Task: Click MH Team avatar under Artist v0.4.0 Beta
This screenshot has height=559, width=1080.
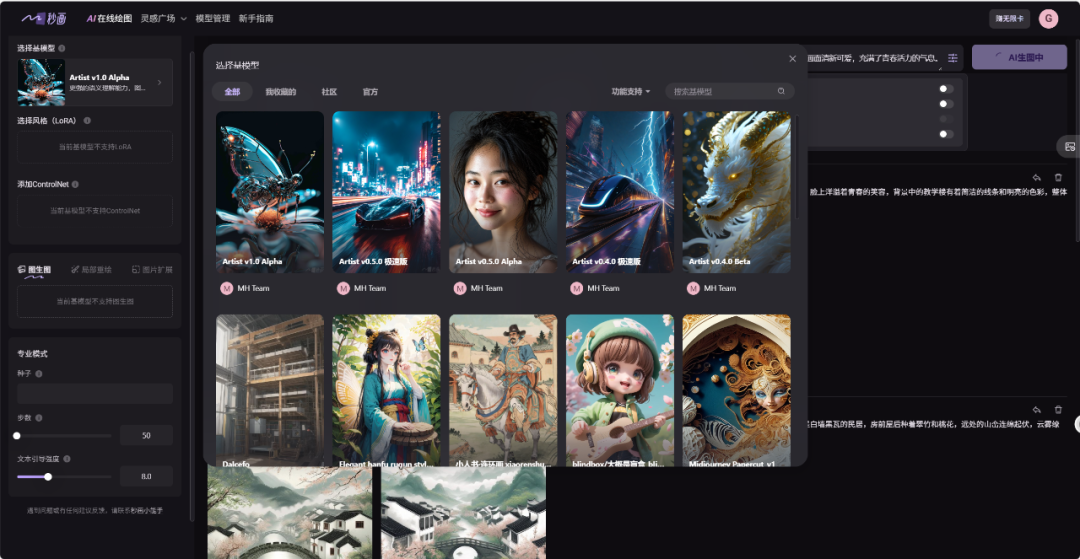Action: click(x=693, y=288)
